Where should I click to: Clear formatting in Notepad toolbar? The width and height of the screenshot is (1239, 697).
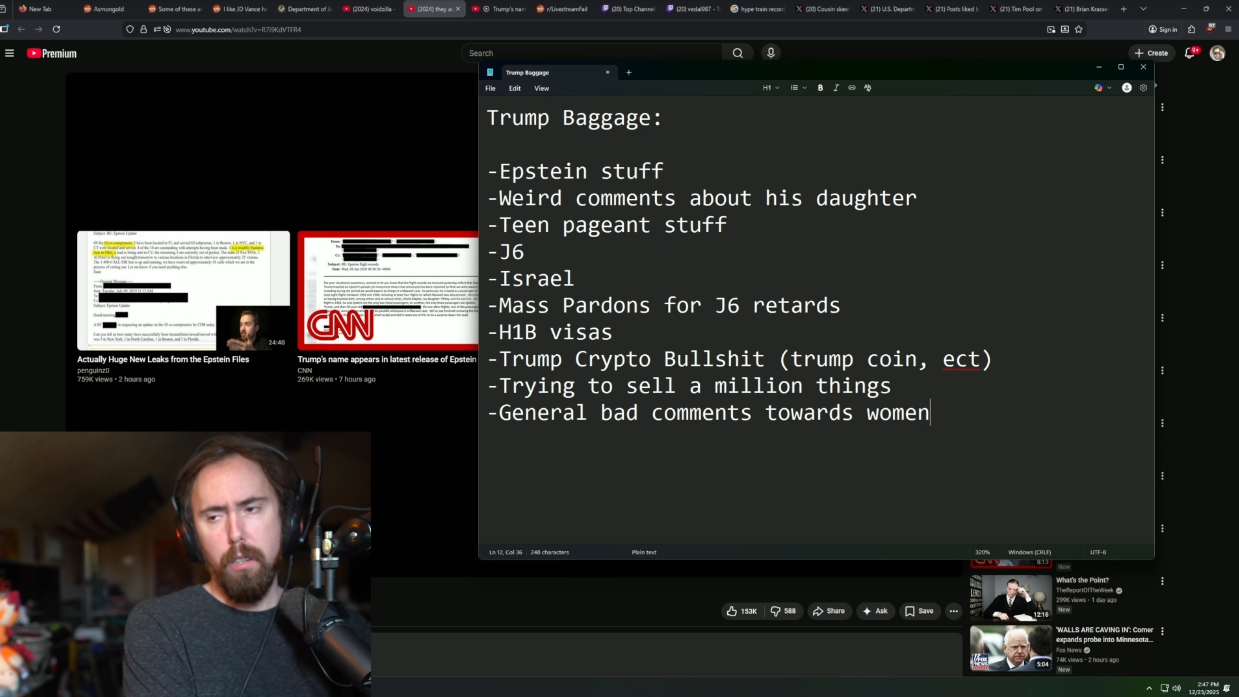(867, 88)
